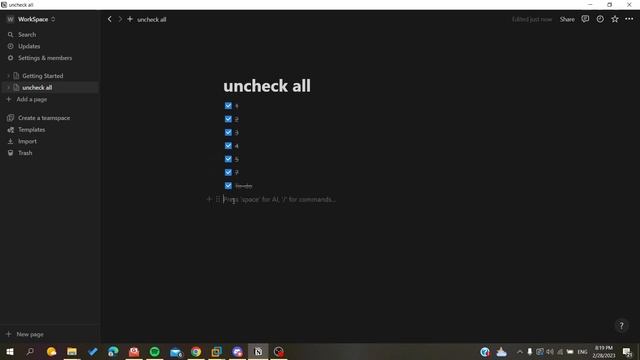Click the plus new tab icon in top bar
This screenshot has height=360, width=640.
tap(130, 19)
